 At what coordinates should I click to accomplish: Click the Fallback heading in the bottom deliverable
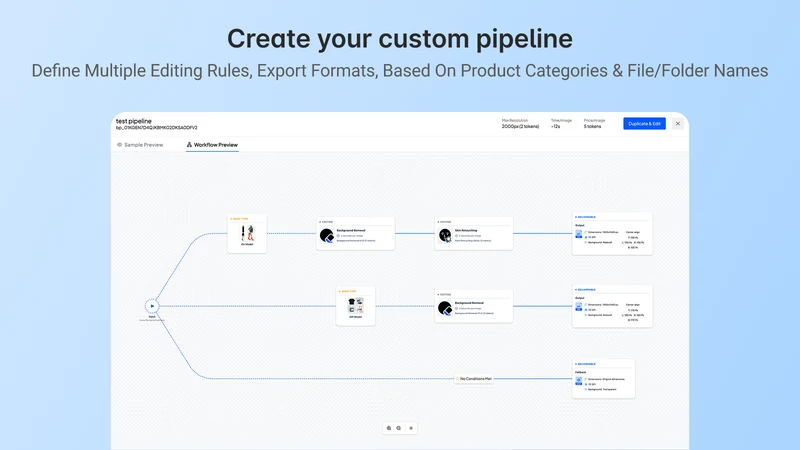(581, 372)
